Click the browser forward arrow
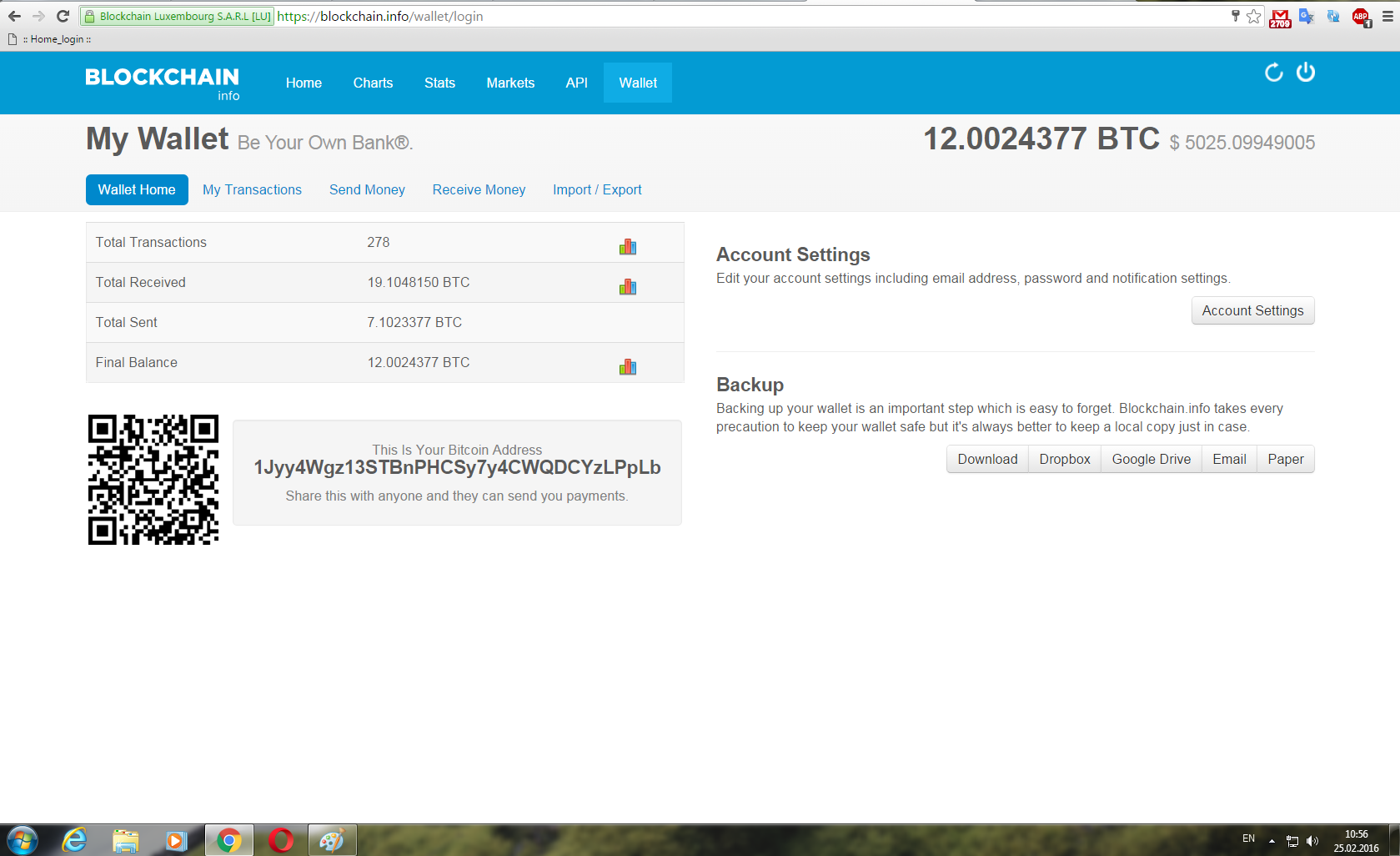1400x856 pixels. [38, 16]
